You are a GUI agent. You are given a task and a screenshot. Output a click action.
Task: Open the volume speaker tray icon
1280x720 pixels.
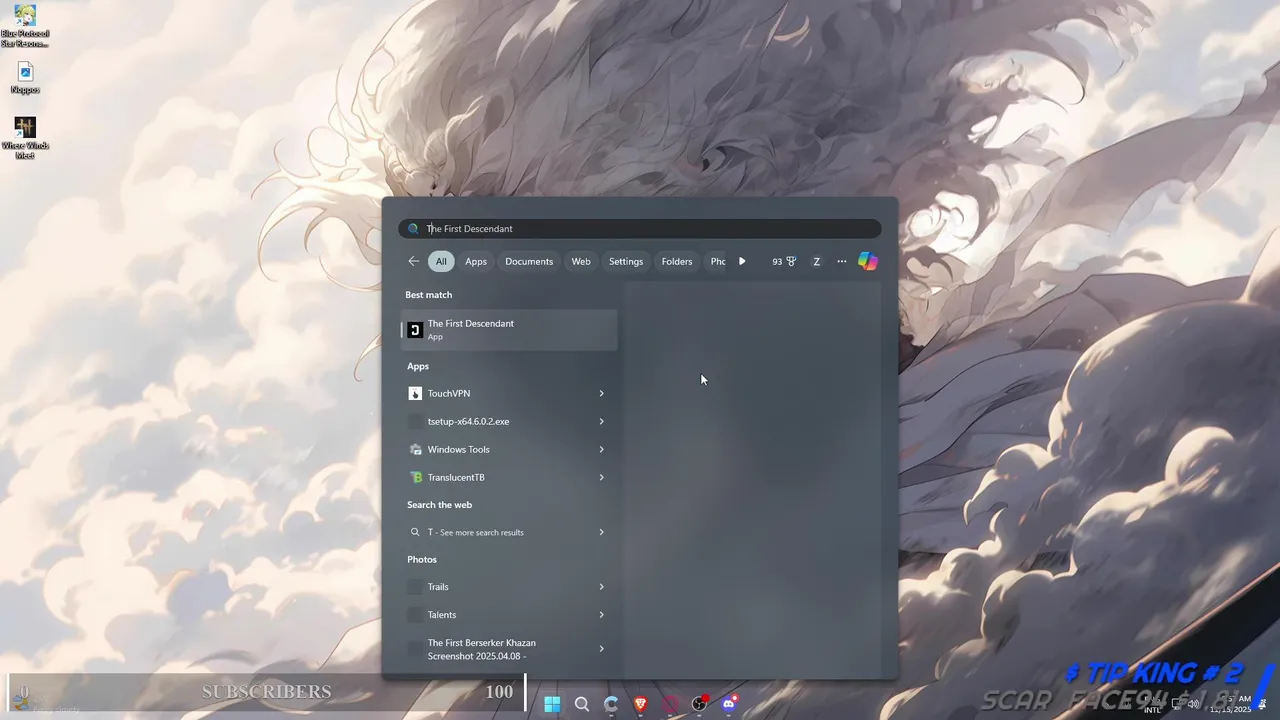click(x=1192, y=704)
